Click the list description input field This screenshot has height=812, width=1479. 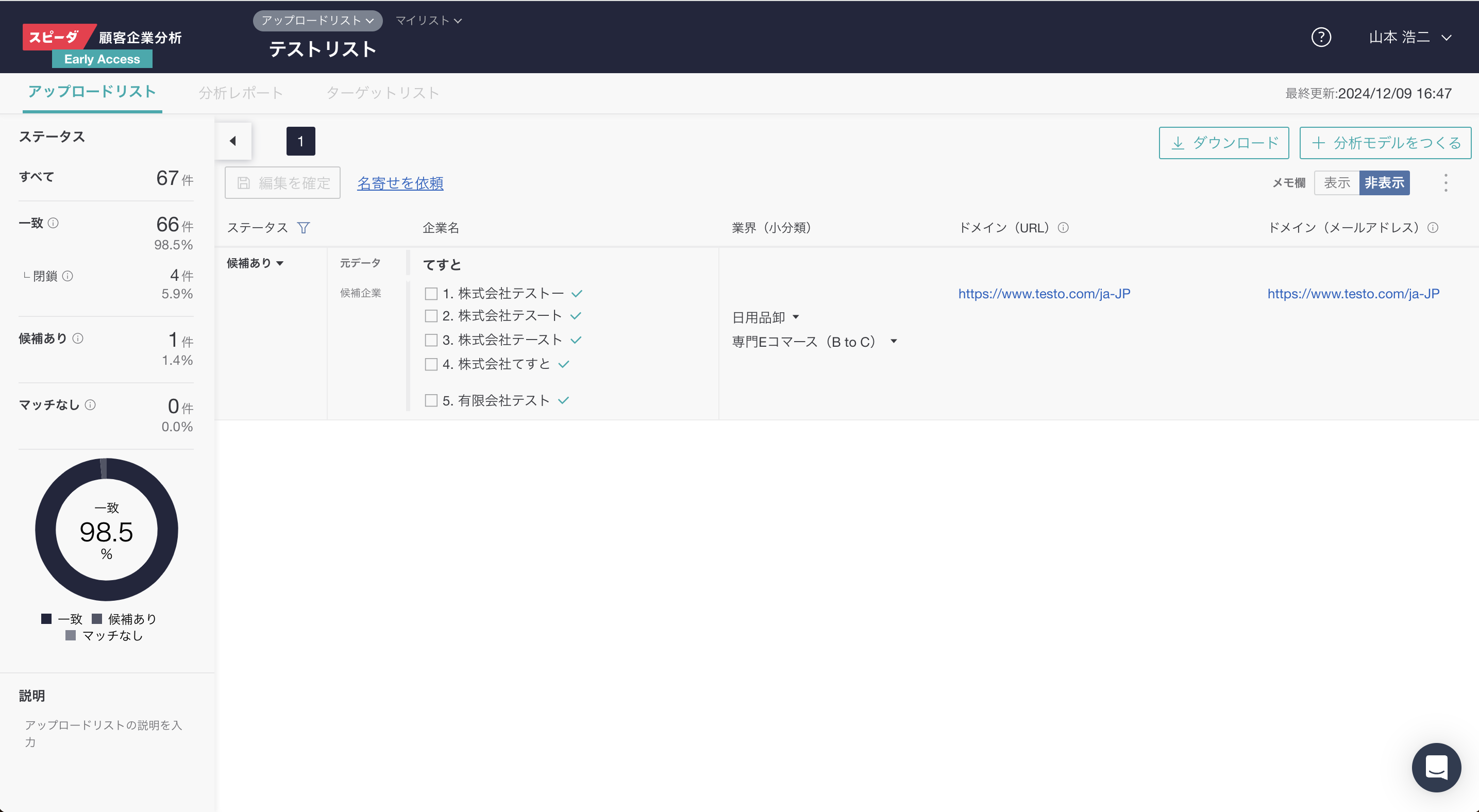click(x=104, y=733)
